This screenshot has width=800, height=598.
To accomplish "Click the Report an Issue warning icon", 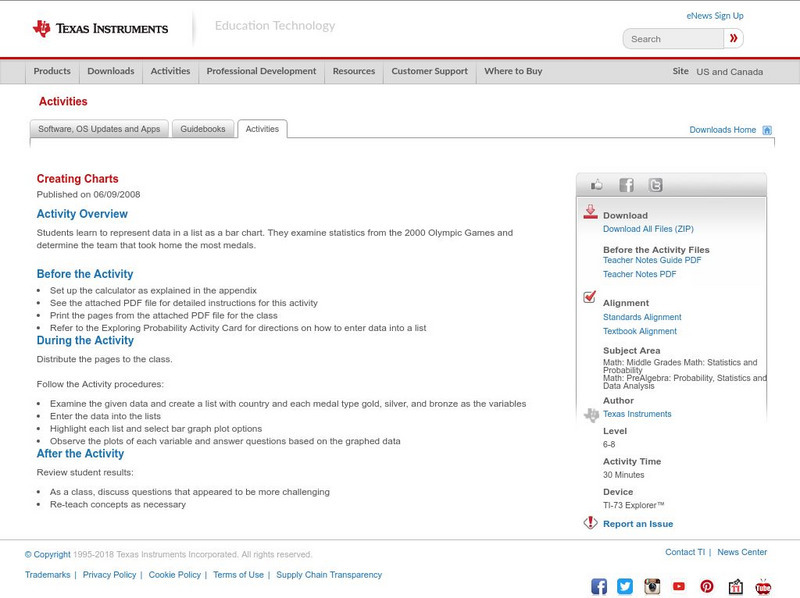I will click(x=590, y=522).
